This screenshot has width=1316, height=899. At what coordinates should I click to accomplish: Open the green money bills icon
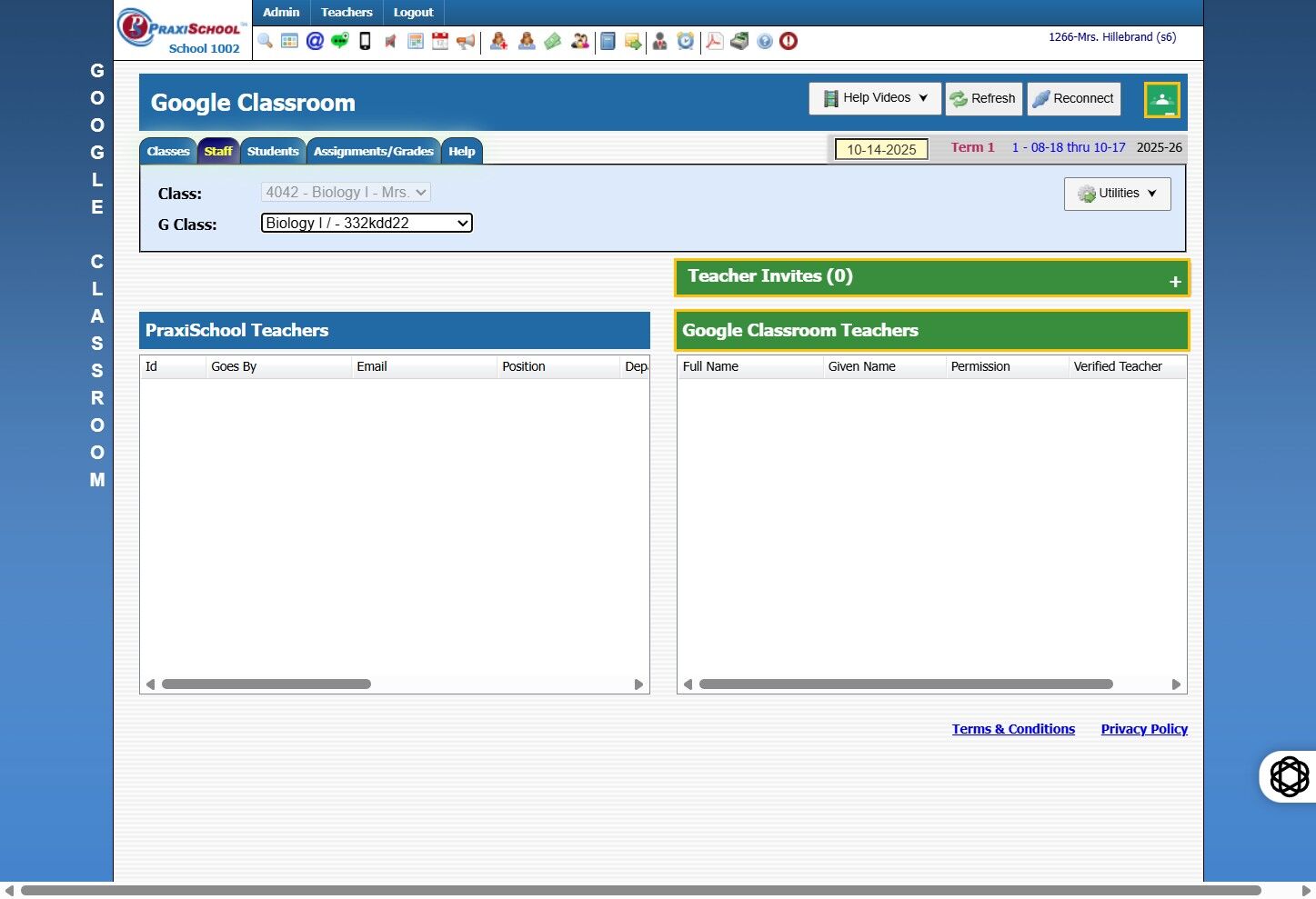[553, 41]
